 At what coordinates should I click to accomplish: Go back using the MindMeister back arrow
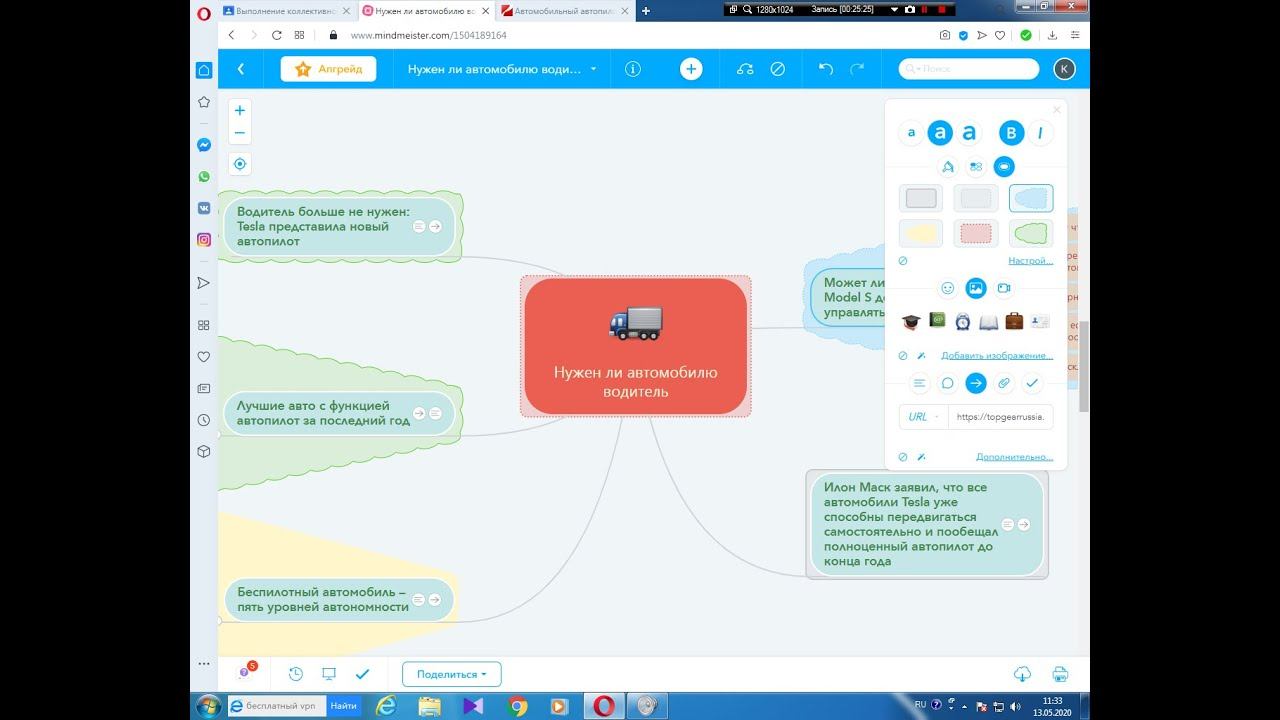point(241,69)
